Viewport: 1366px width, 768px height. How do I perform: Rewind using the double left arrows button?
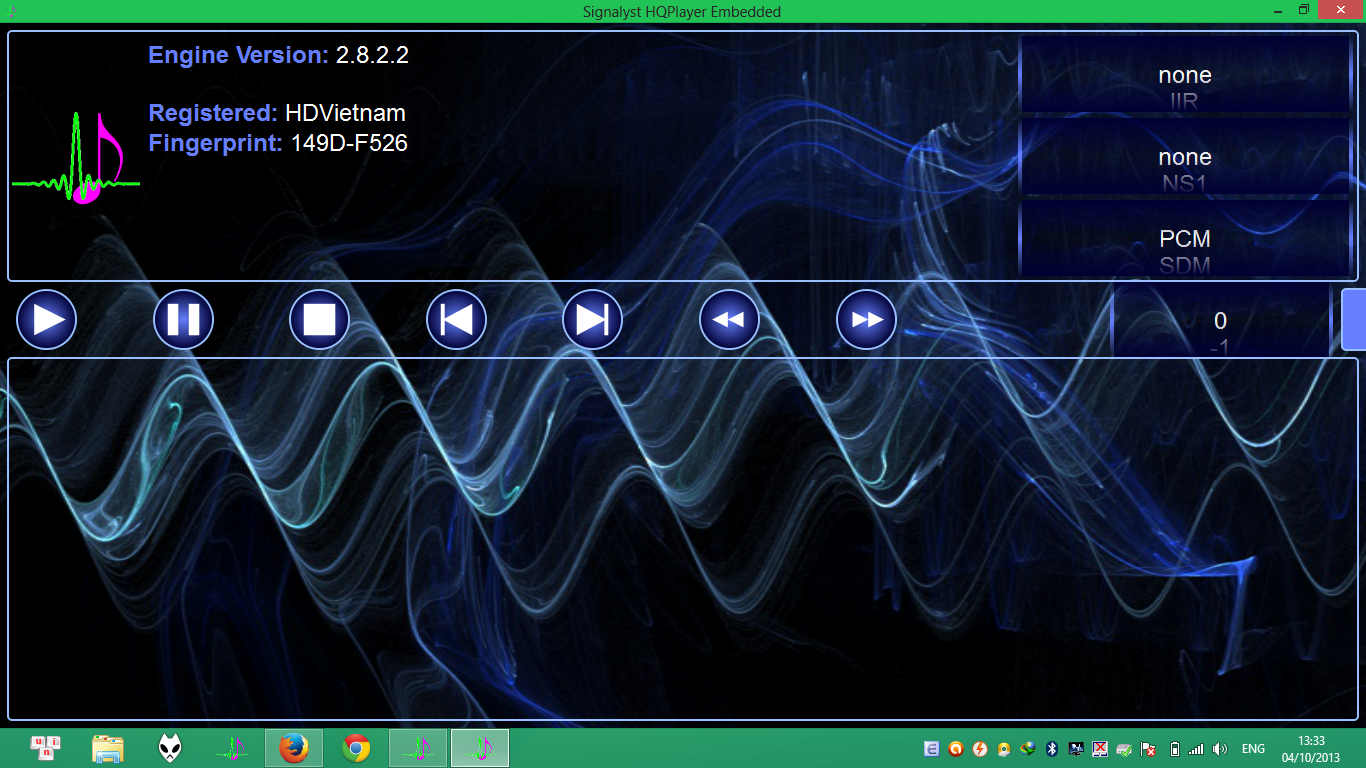729,320
